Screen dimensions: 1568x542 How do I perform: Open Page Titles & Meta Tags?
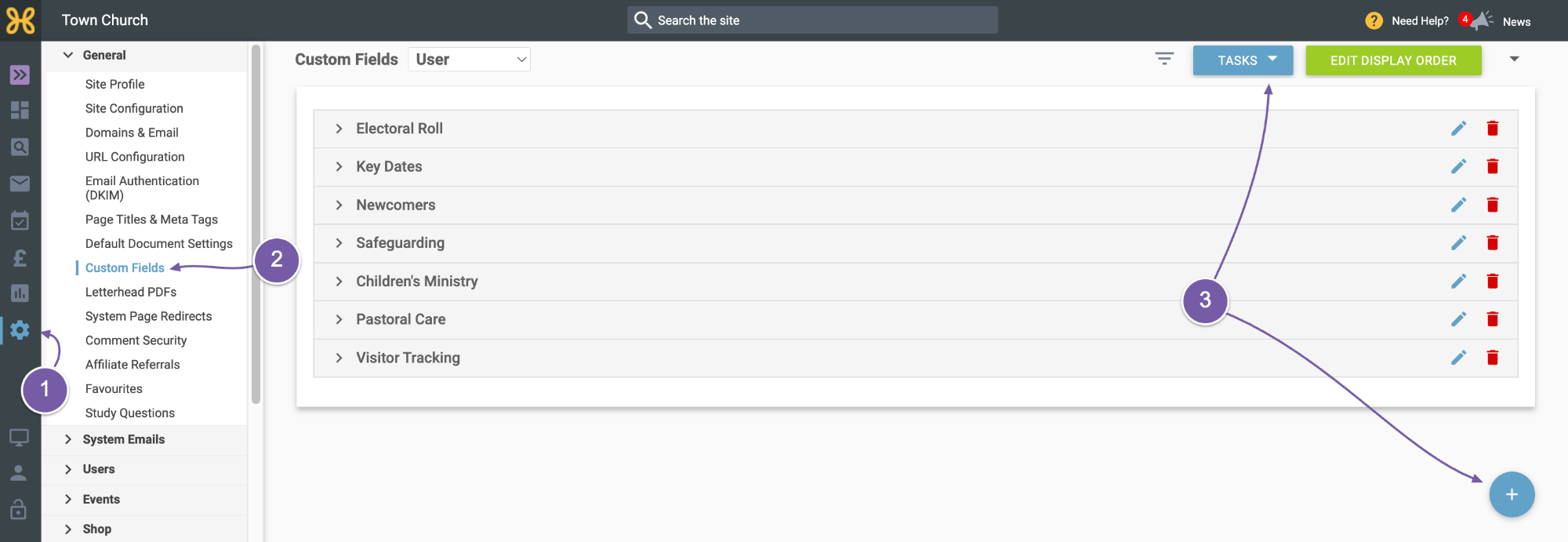151,220
